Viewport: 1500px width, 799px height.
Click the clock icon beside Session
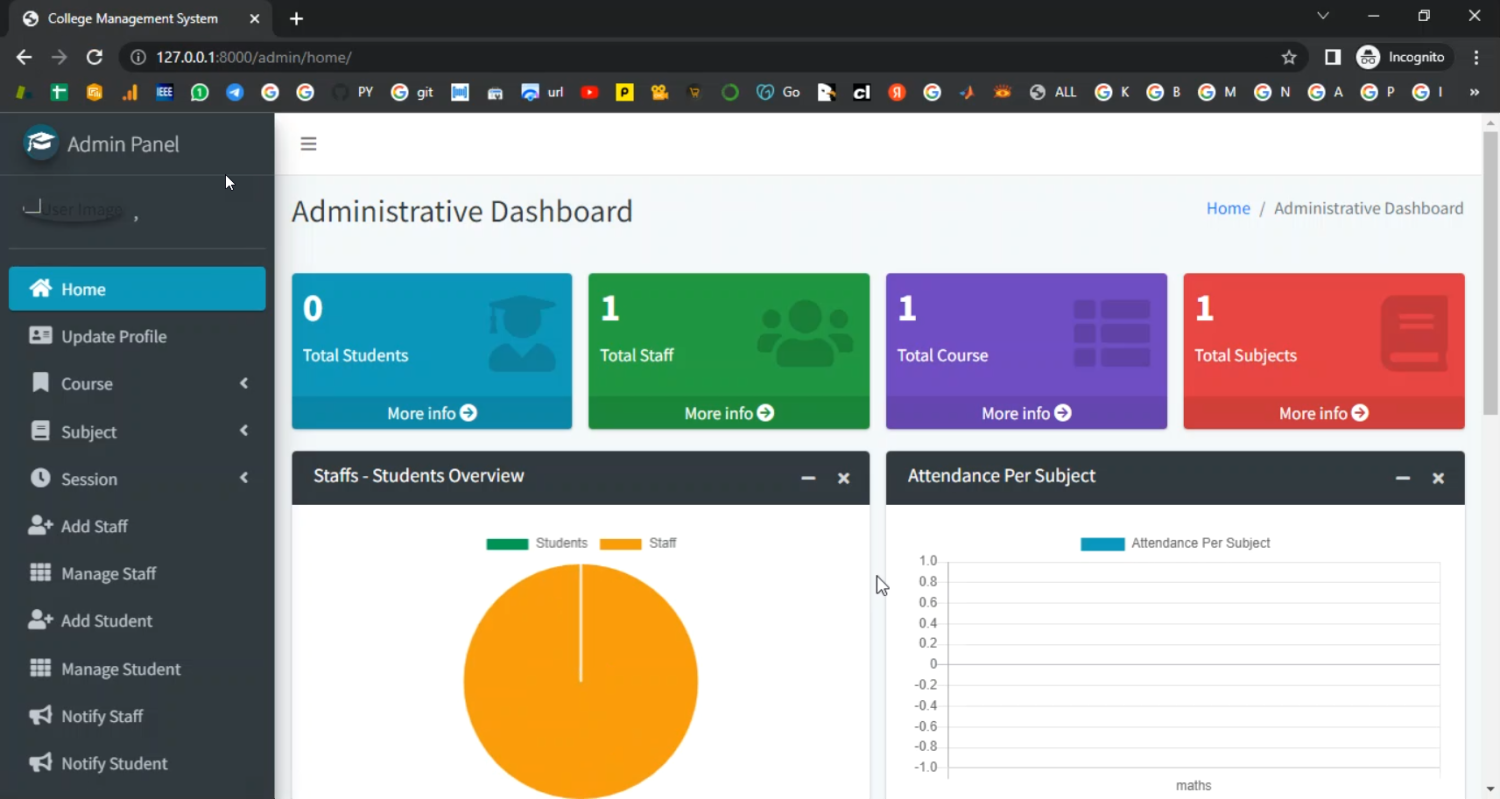click(x=40, y=478)
